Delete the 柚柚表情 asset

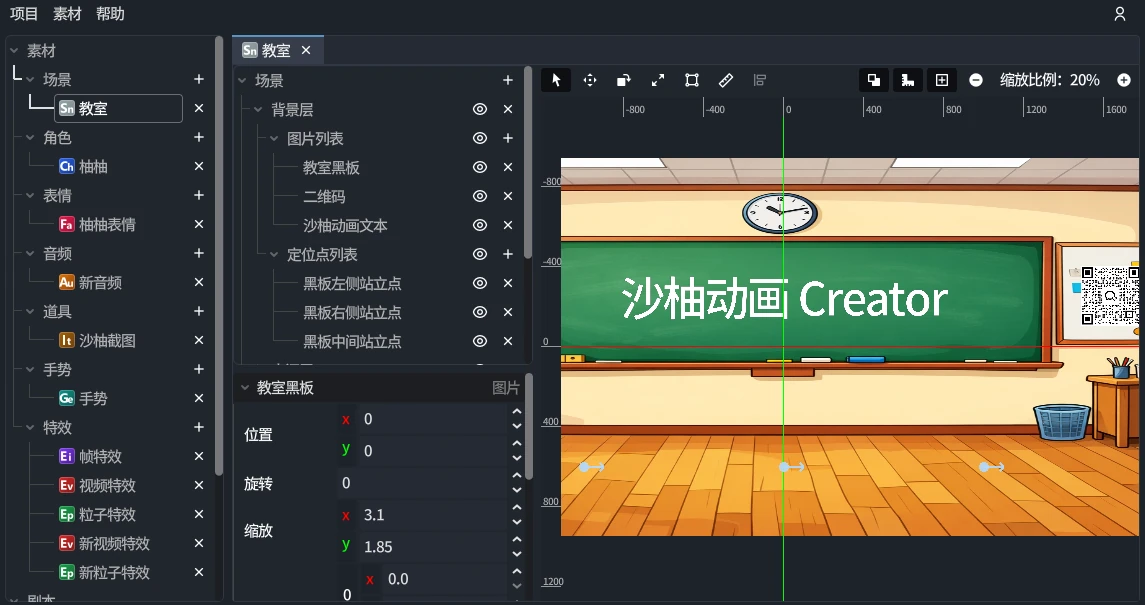(x=199, y=224)
